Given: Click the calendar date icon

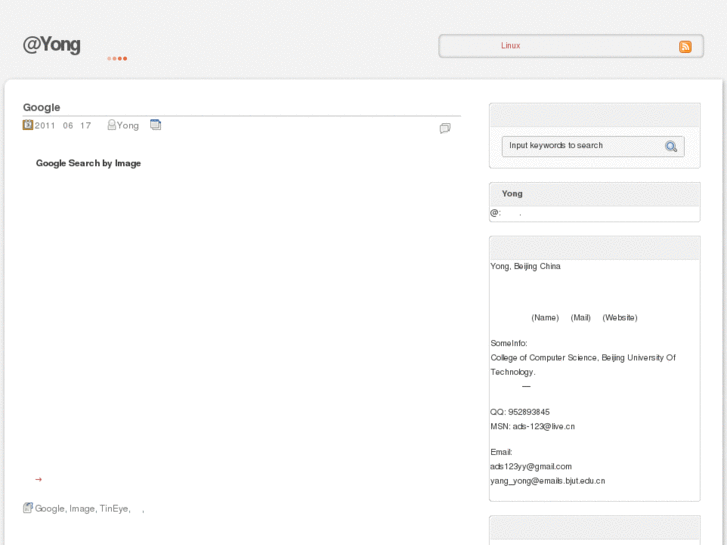Looking at the screenshot, I should click(x=28, y=125).
